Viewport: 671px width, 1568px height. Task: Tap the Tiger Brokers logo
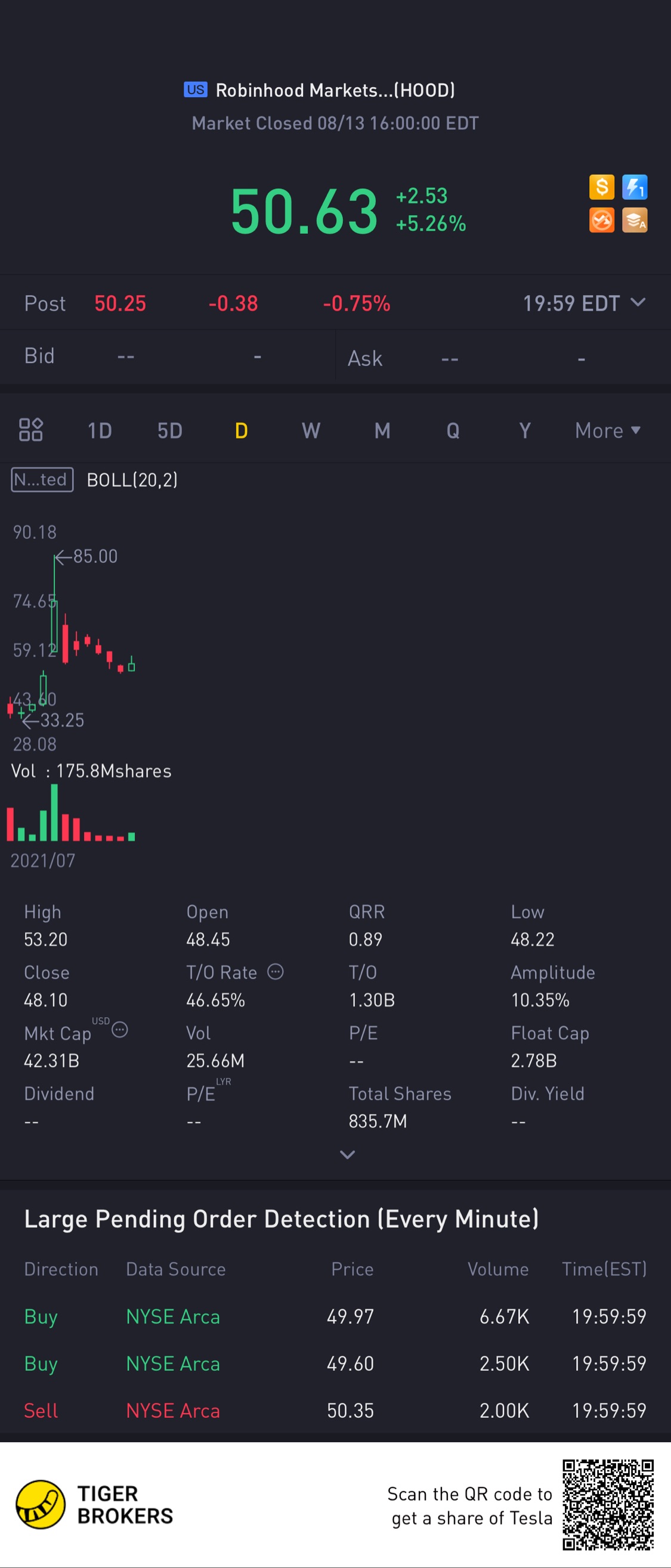point(94,1505)
